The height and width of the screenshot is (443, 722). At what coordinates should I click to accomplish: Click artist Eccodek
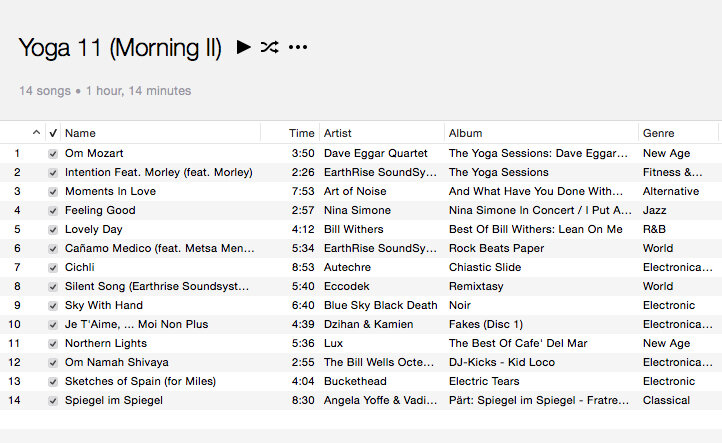point(346,286)
